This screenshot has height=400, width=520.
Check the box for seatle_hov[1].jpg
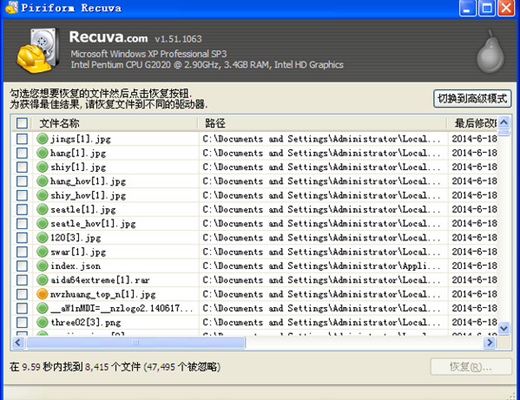coord(22,223)
